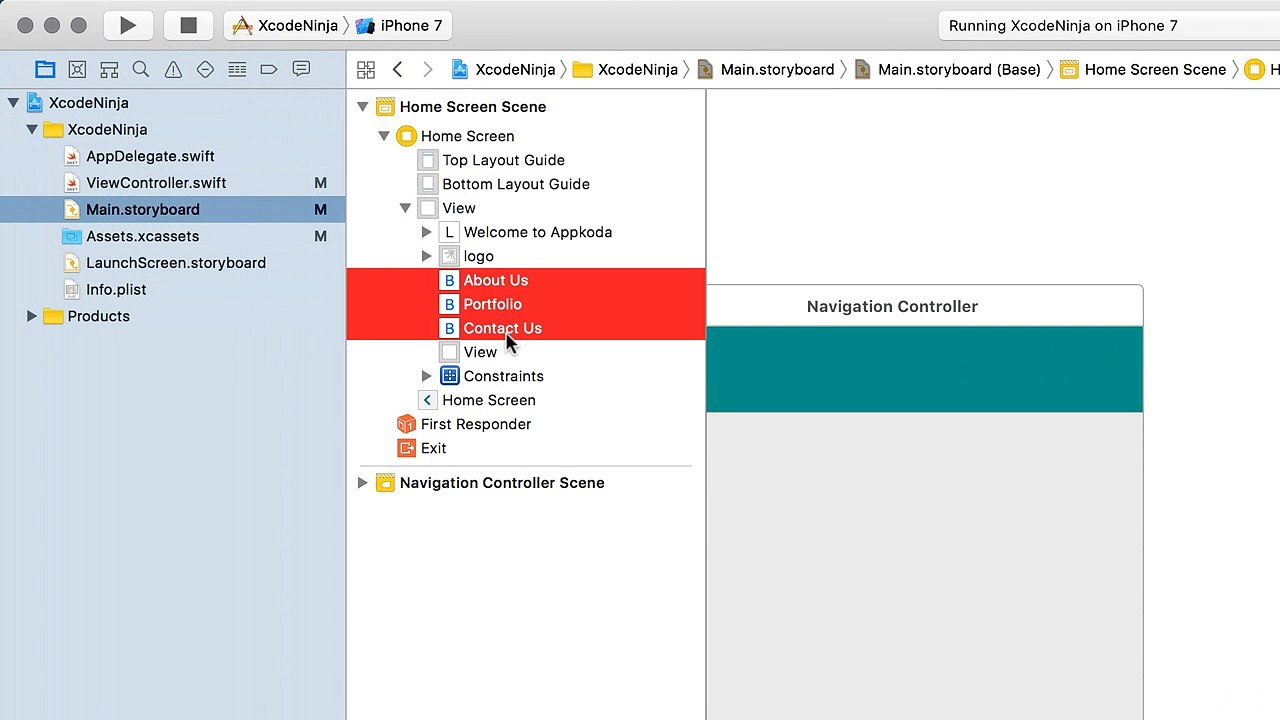
Task: Open ViewController.swift file
Action: click(156, 183)
